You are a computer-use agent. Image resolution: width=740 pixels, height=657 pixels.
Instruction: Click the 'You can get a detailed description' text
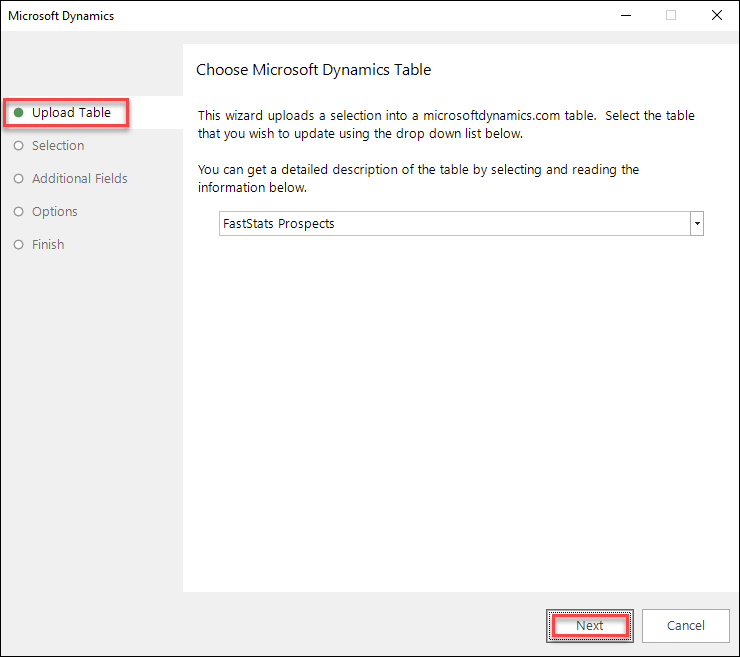coord(418,178)
